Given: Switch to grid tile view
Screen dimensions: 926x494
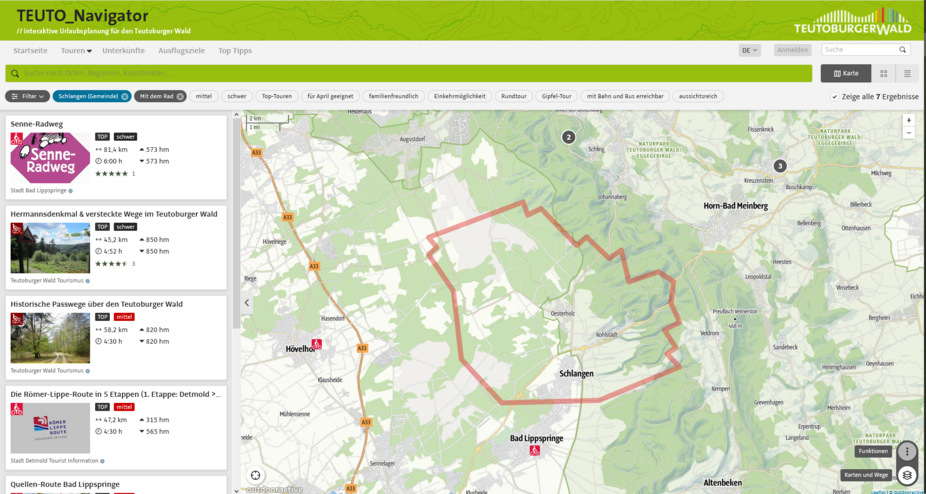Looking at the screenshot, I should [883, 73].
